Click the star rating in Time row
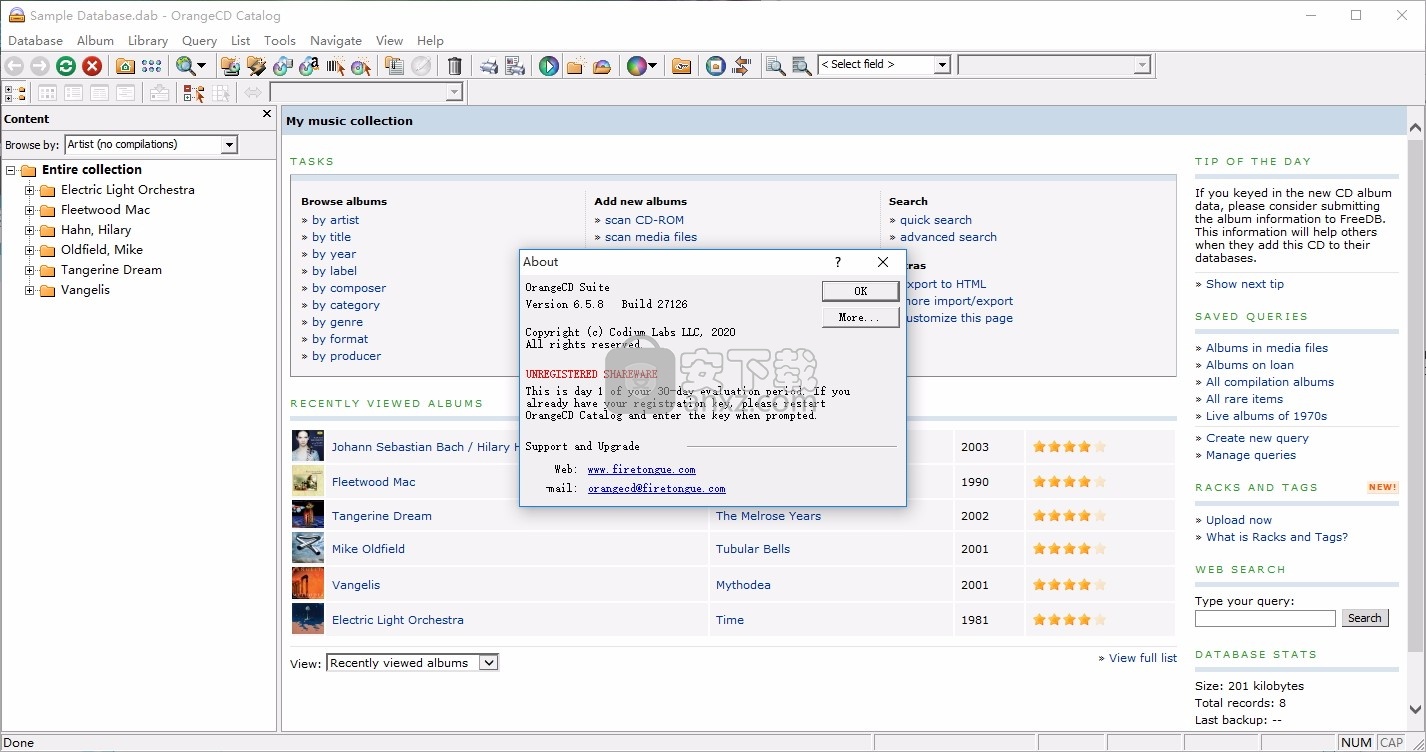The height and width of the screenshot is (752, 1426). (1070, 620)
